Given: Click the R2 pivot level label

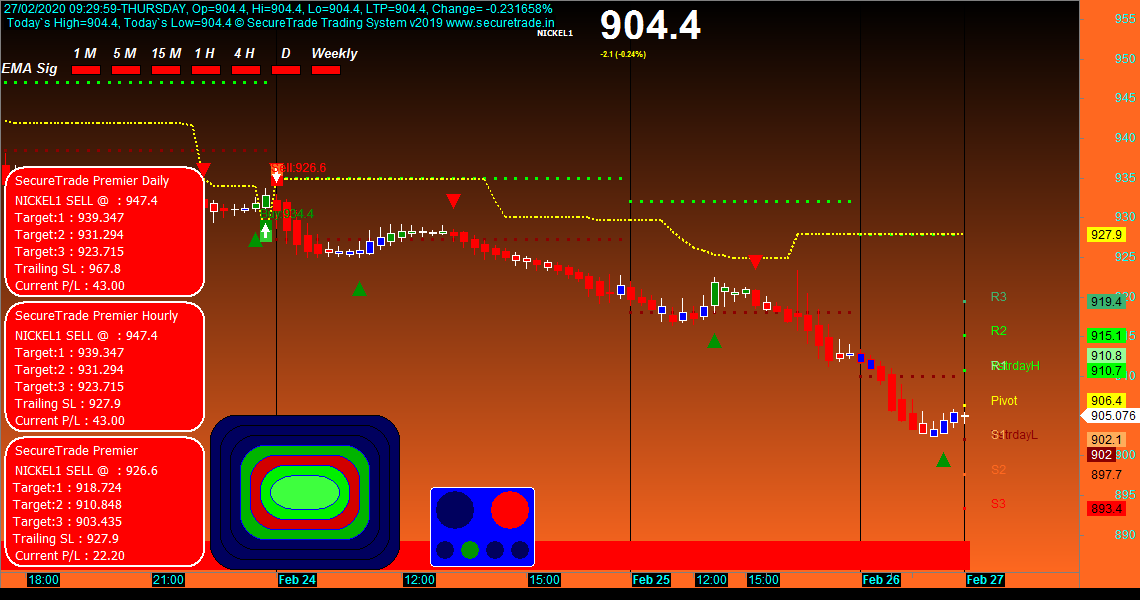Looking at the screenshot, I should [999, 331].
